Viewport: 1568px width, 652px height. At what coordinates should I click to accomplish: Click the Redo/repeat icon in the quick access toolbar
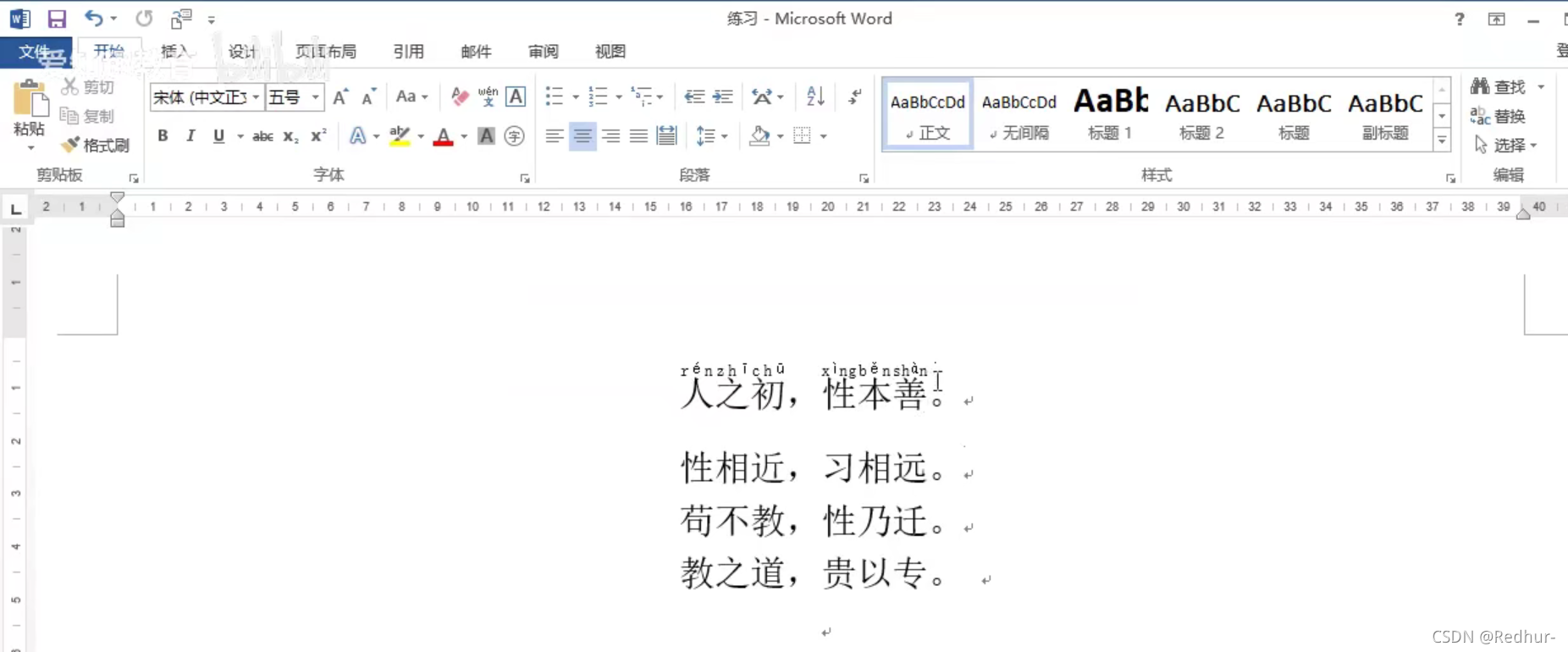tap(144, 18)
